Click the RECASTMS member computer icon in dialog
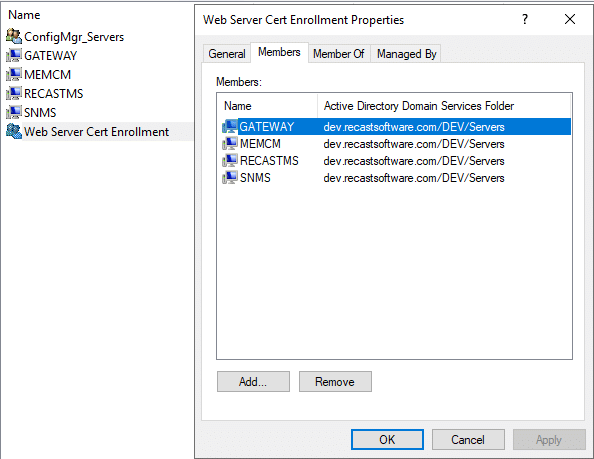 tap(230, 161)
